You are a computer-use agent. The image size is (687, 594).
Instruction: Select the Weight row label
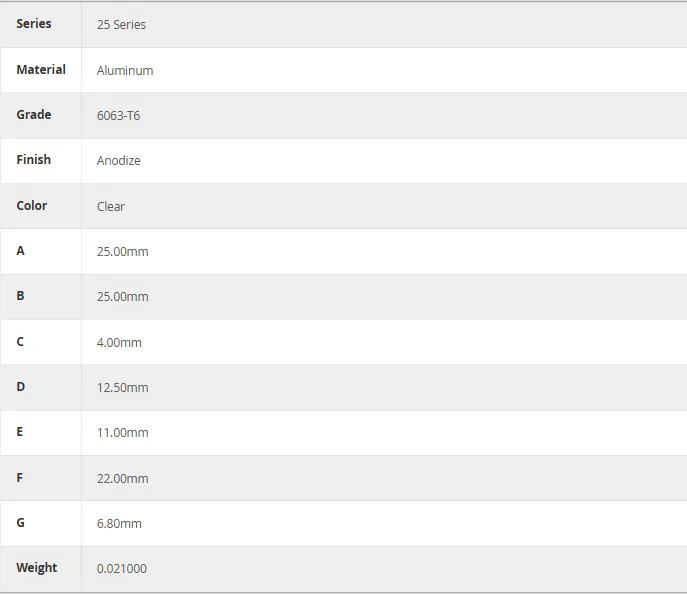coord(37,568)
